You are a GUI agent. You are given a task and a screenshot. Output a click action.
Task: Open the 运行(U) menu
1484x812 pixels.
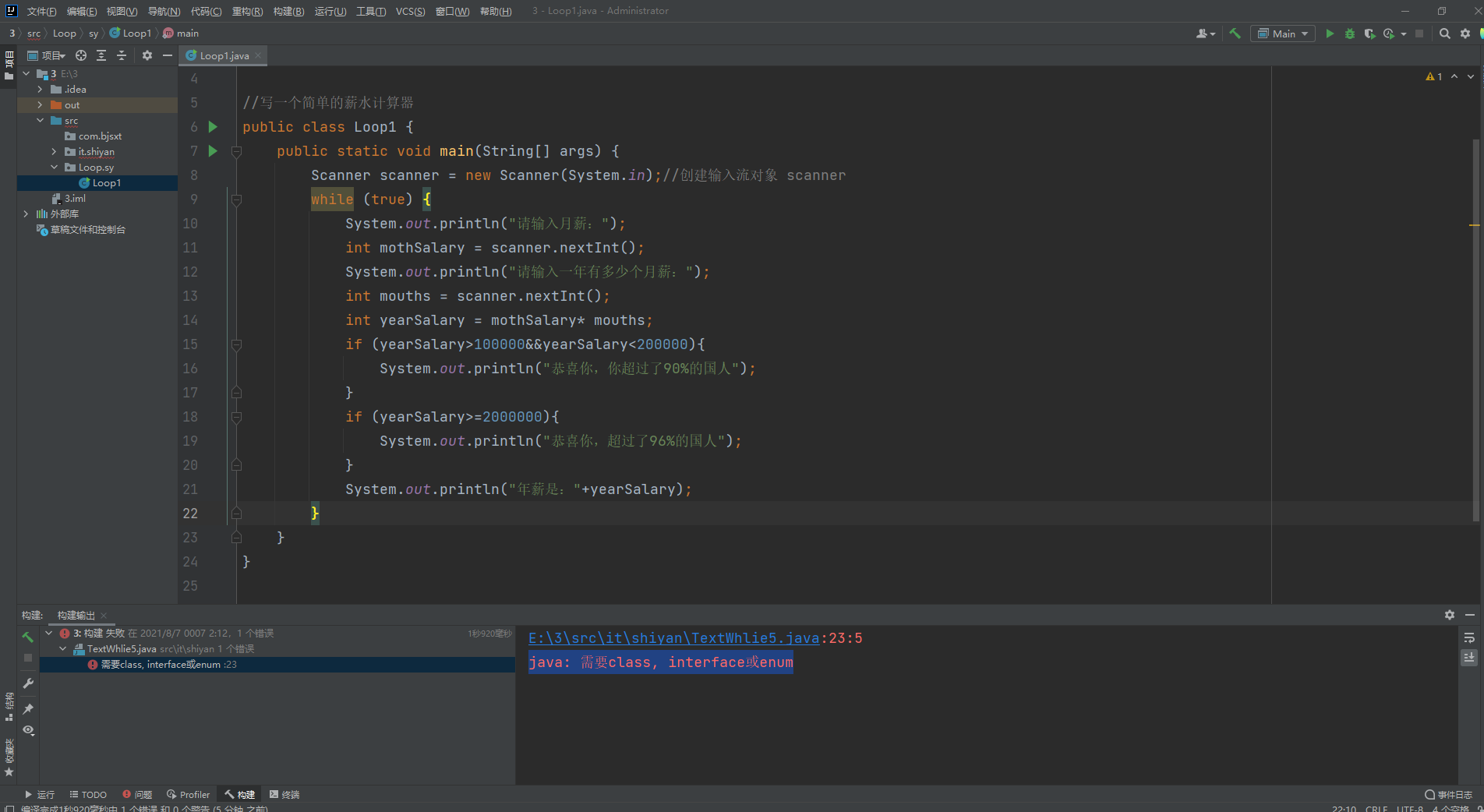pos(330,11)
